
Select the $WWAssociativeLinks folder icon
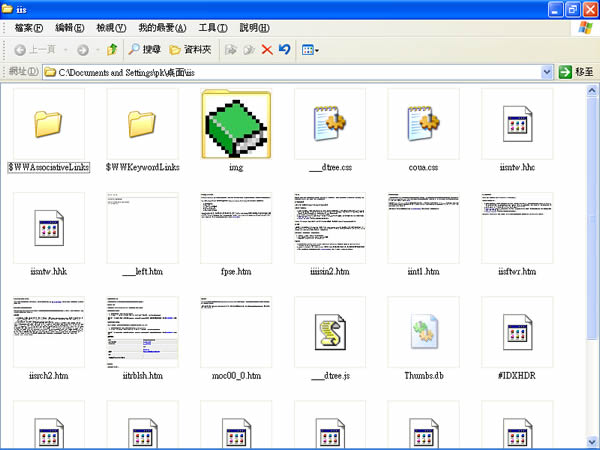click(x=49, y=124)
